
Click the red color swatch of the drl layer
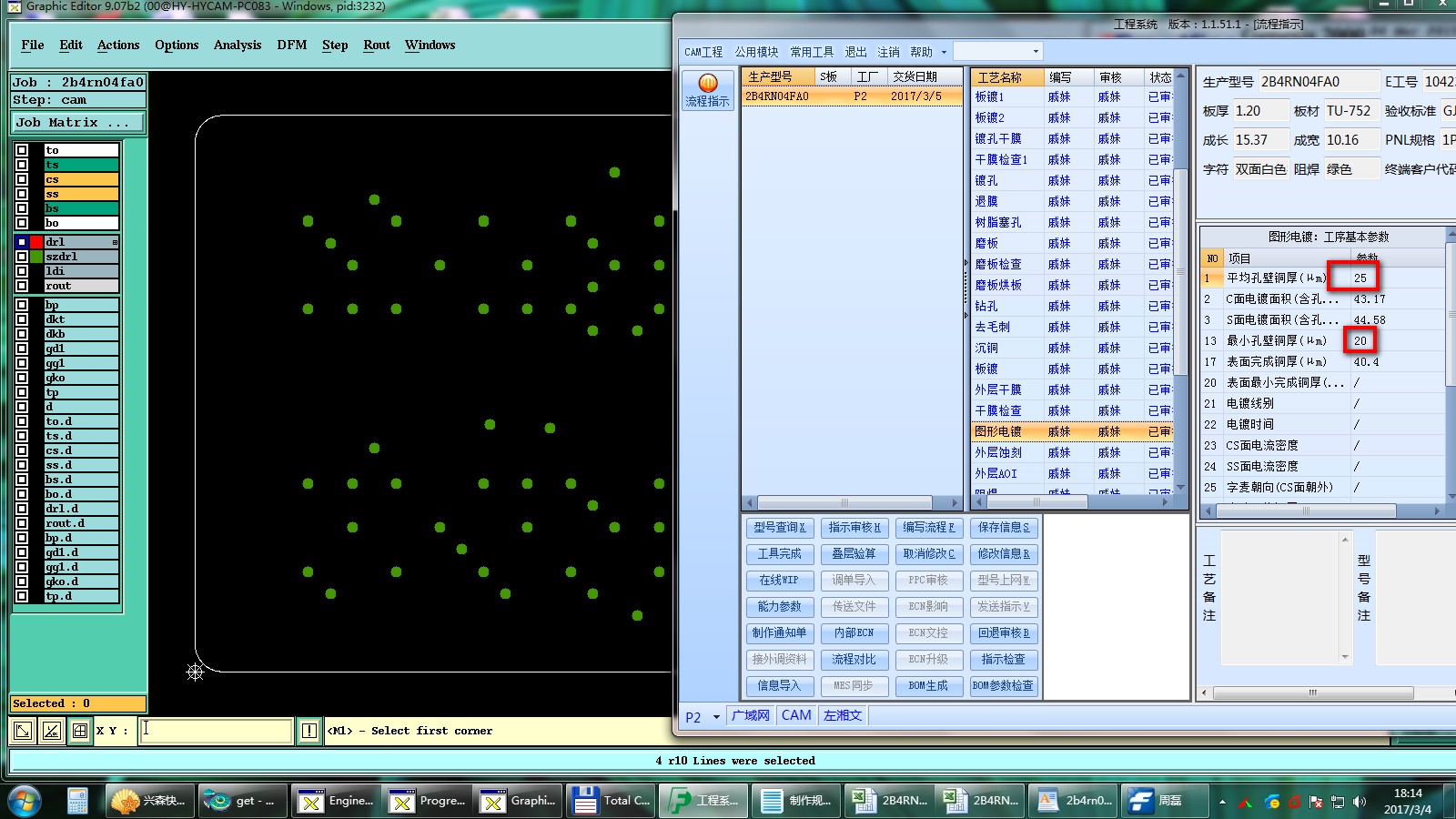coord(36,242)
